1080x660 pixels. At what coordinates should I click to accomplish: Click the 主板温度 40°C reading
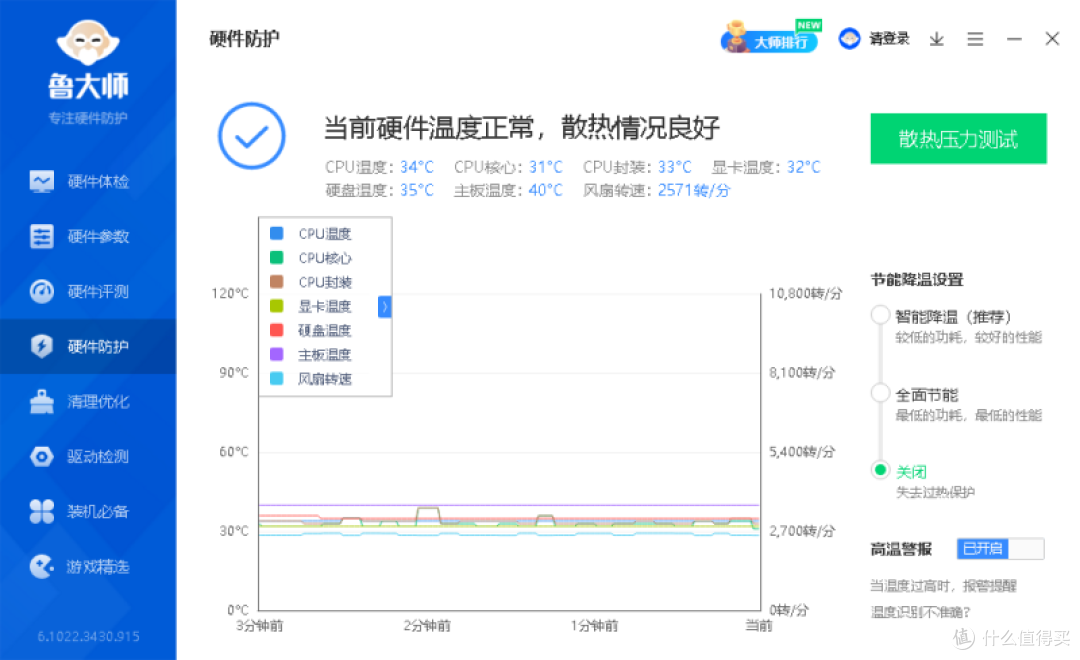click(x=508, y=190)
